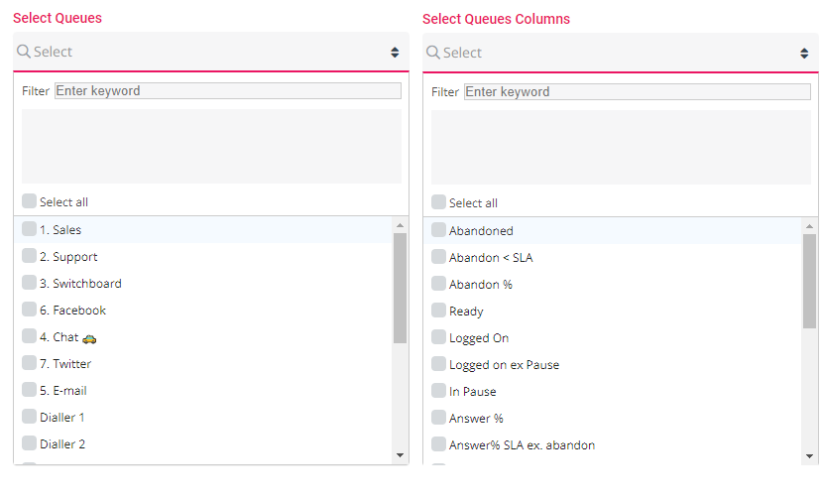Select the Dialler 1 queue label
821x500 pixels.
pyautogui.click(x=62, y=417)
